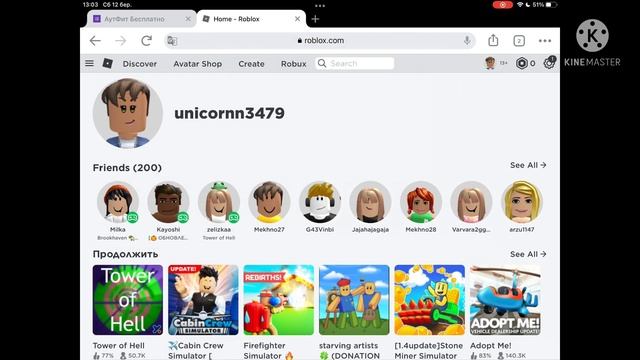Open the browser three-dot menu
640x360 pixels.
click(x=545, y=41)
